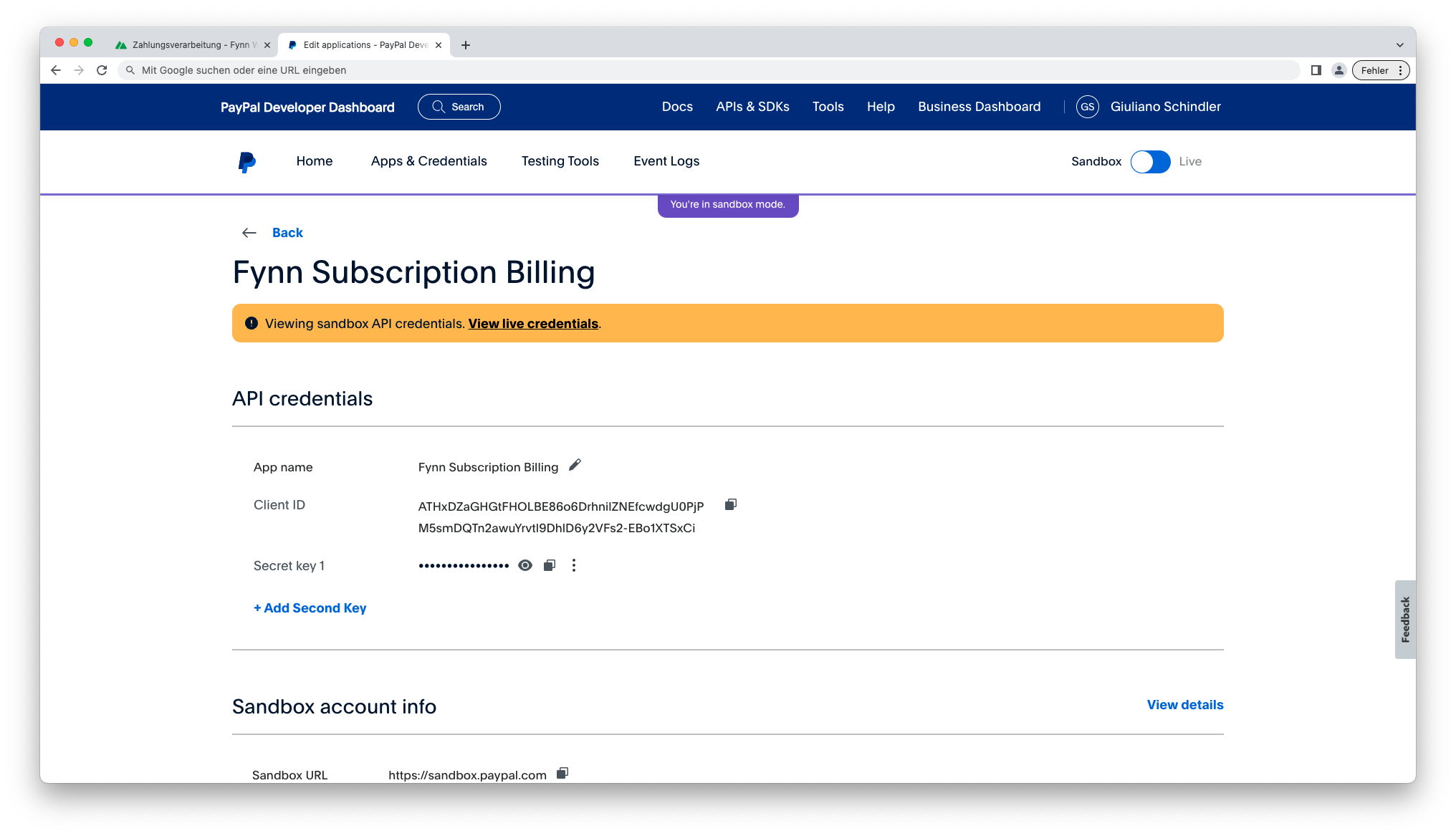Open the Tools menu
Viewport: 1456px width, 836px height.
tap(828, 107)
